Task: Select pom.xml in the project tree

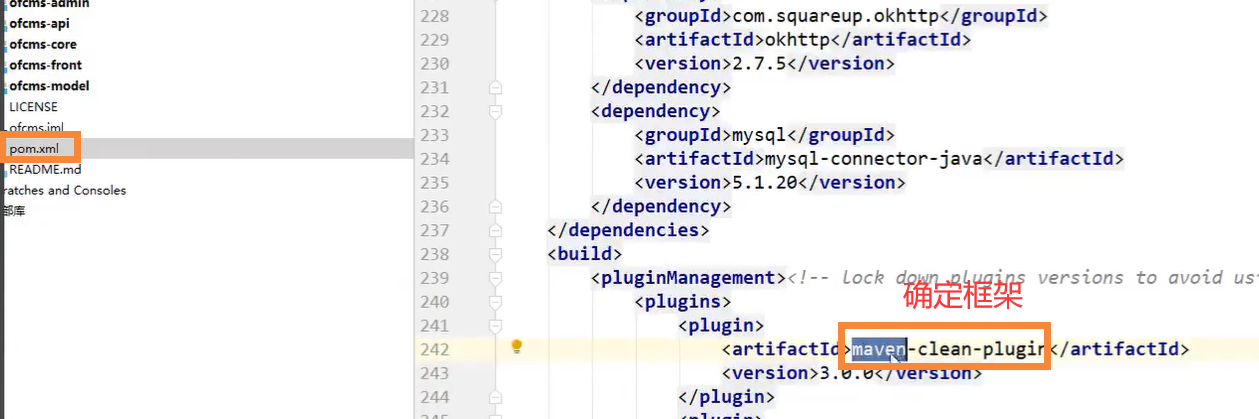Action: (x=34, y=148)
